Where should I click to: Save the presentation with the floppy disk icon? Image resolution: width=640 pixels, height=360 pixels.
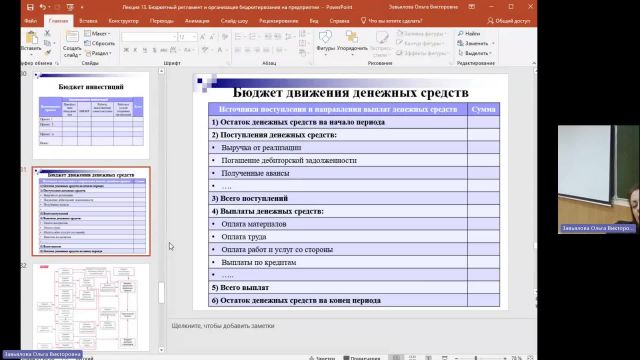[30, 7]
